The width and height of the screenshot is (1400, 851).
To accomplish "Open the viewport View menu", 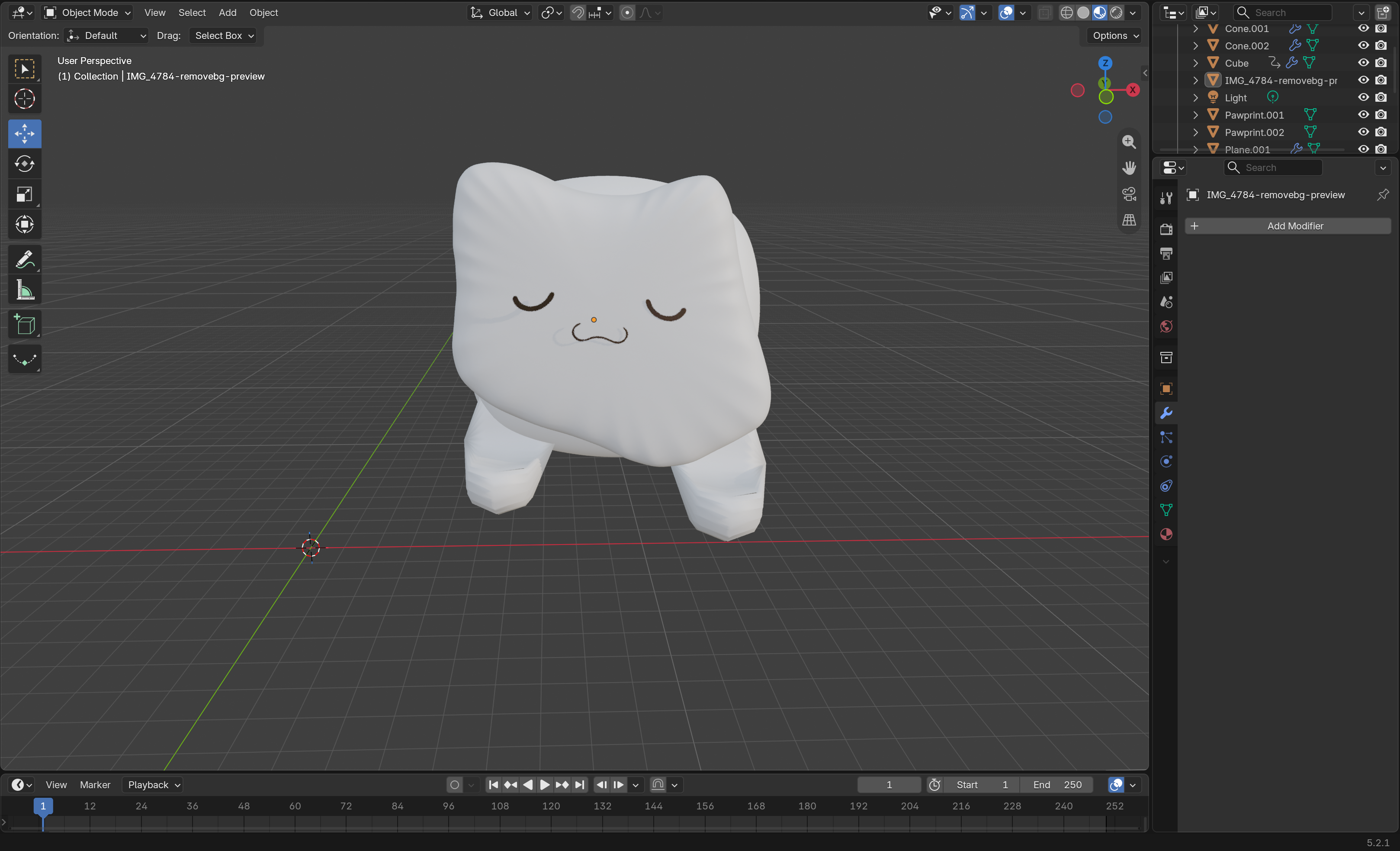I will pyautogui.click(x=154, y=13).
